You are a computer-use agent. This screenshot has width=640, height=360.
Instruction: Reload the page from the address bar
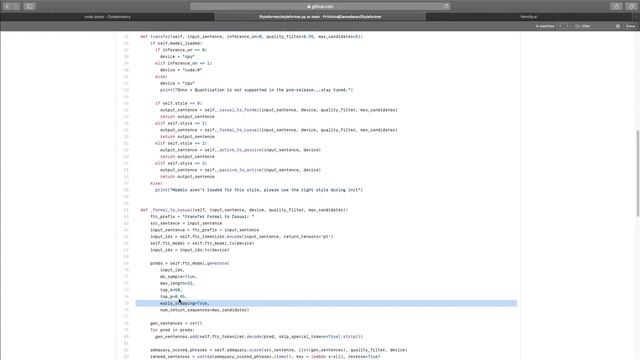(x=446, y=6)
